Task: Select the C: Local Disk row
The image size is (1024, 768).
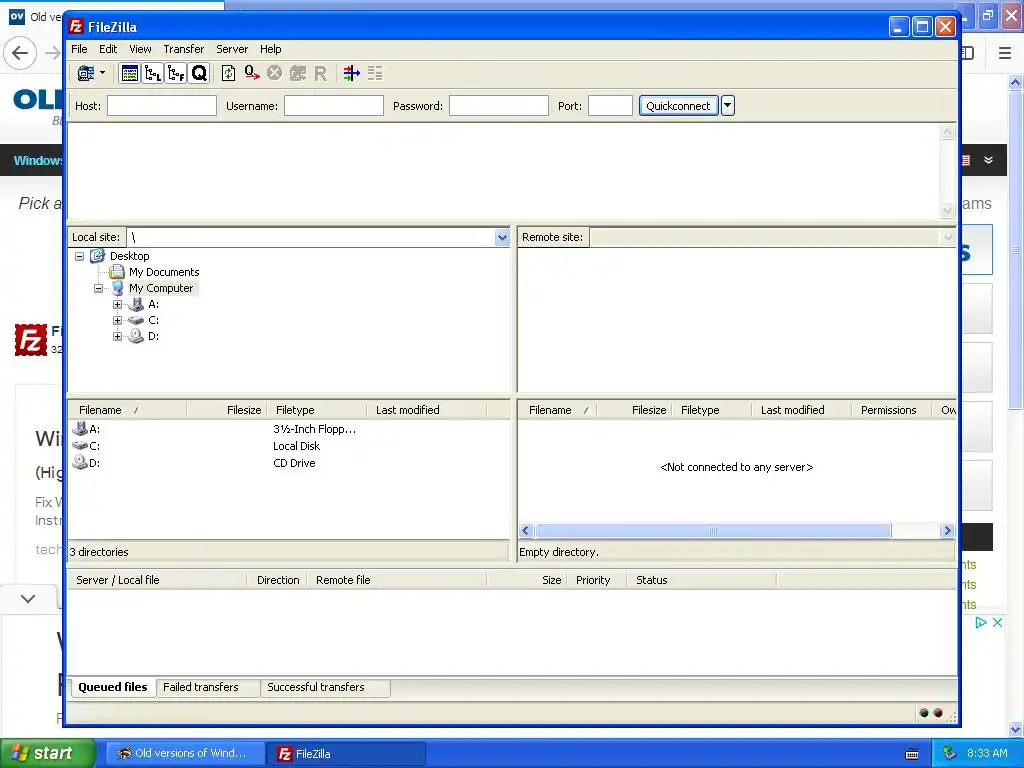Action: pyautogui.click(x=288, y=446)
